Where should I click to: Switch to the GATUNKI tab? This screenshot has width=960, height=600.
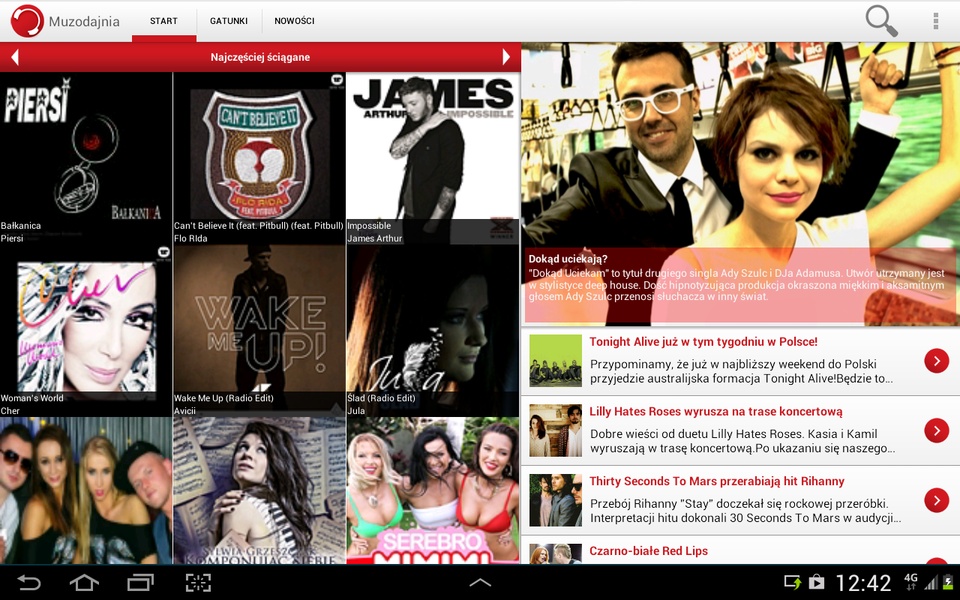coord(229,21)
